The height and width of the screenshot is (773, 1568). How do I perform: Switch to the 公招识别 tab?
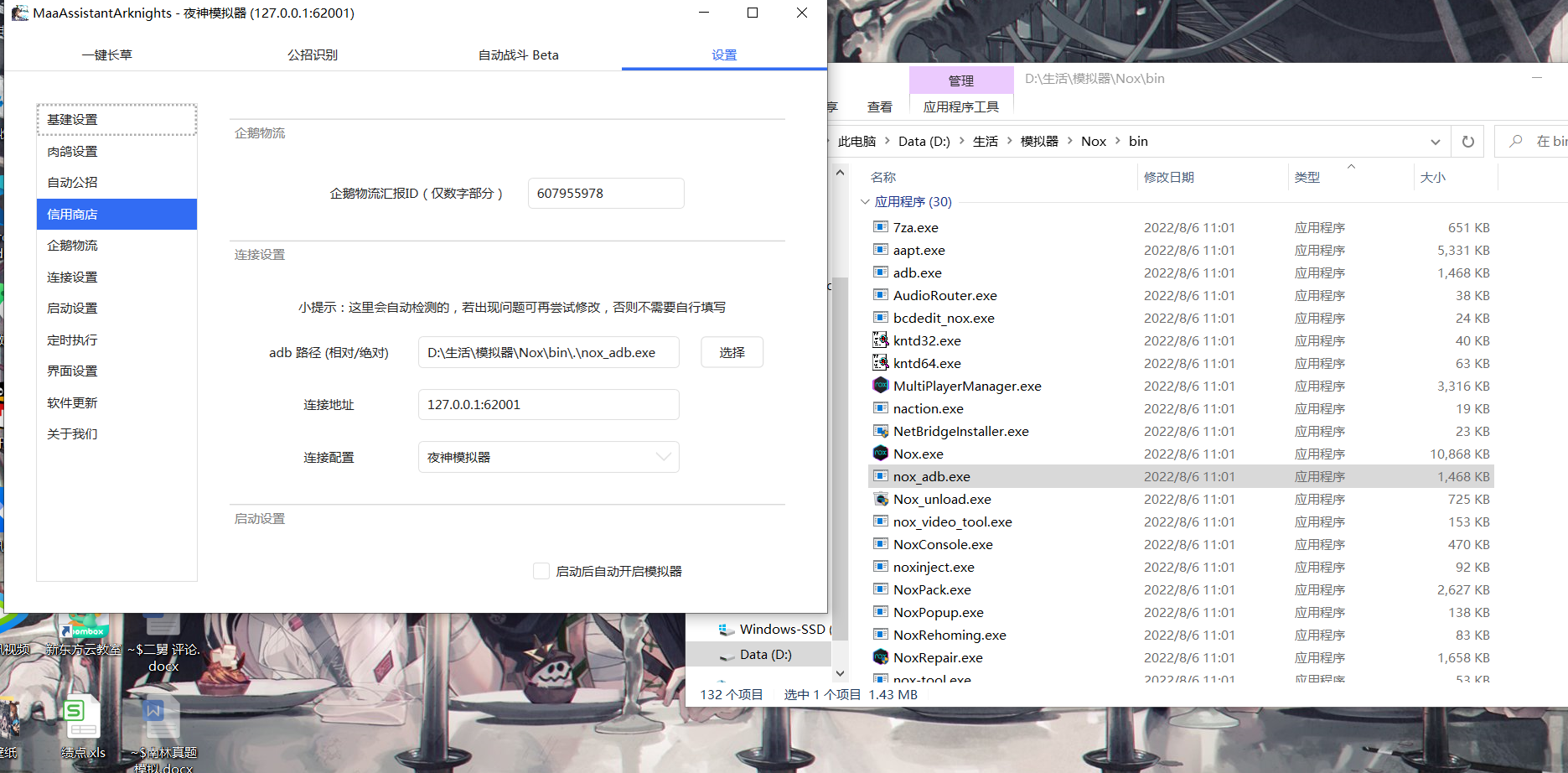point(313,54)
